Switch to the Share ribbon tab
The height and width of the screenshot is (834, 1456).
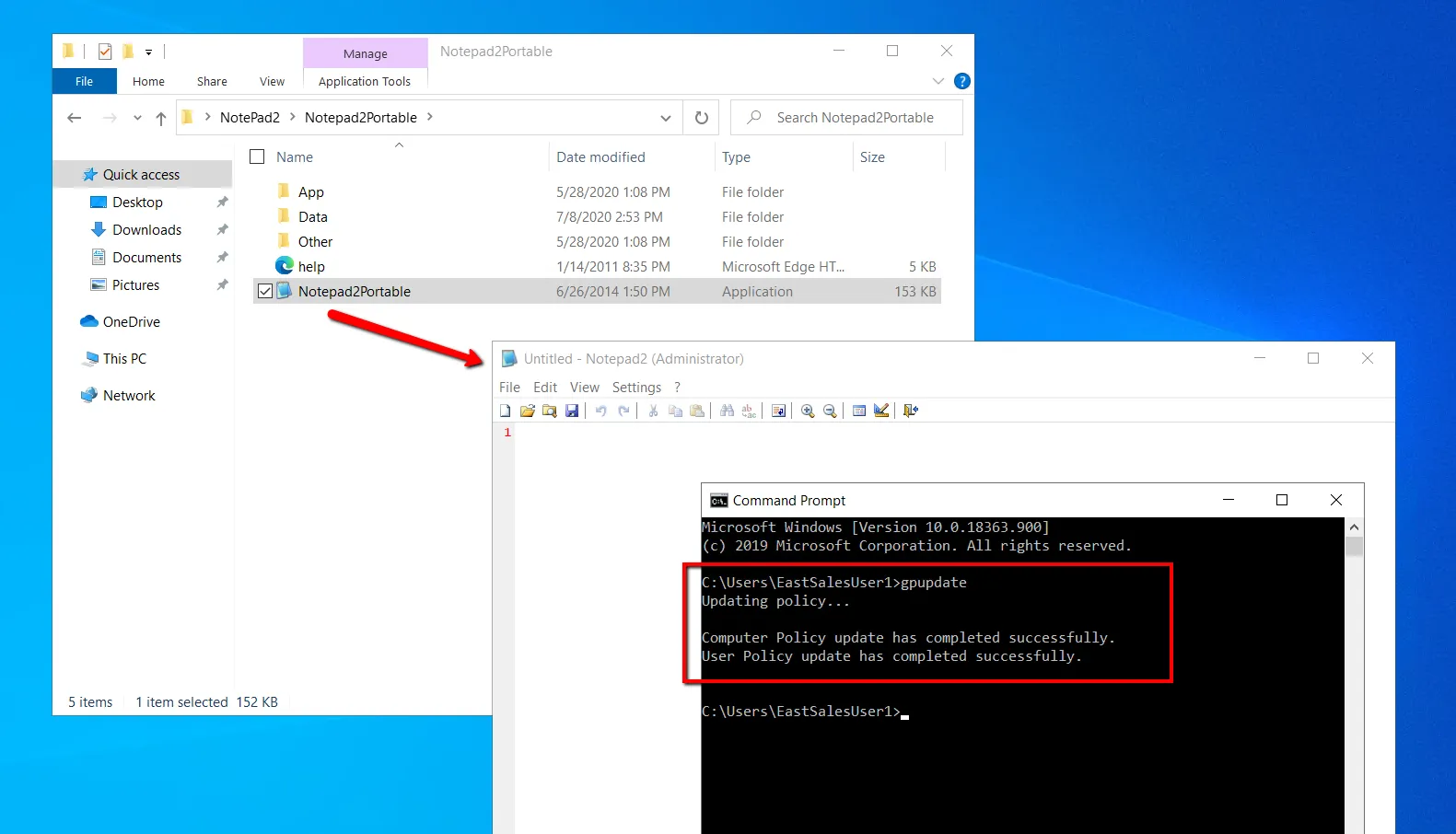pos(212,82)
